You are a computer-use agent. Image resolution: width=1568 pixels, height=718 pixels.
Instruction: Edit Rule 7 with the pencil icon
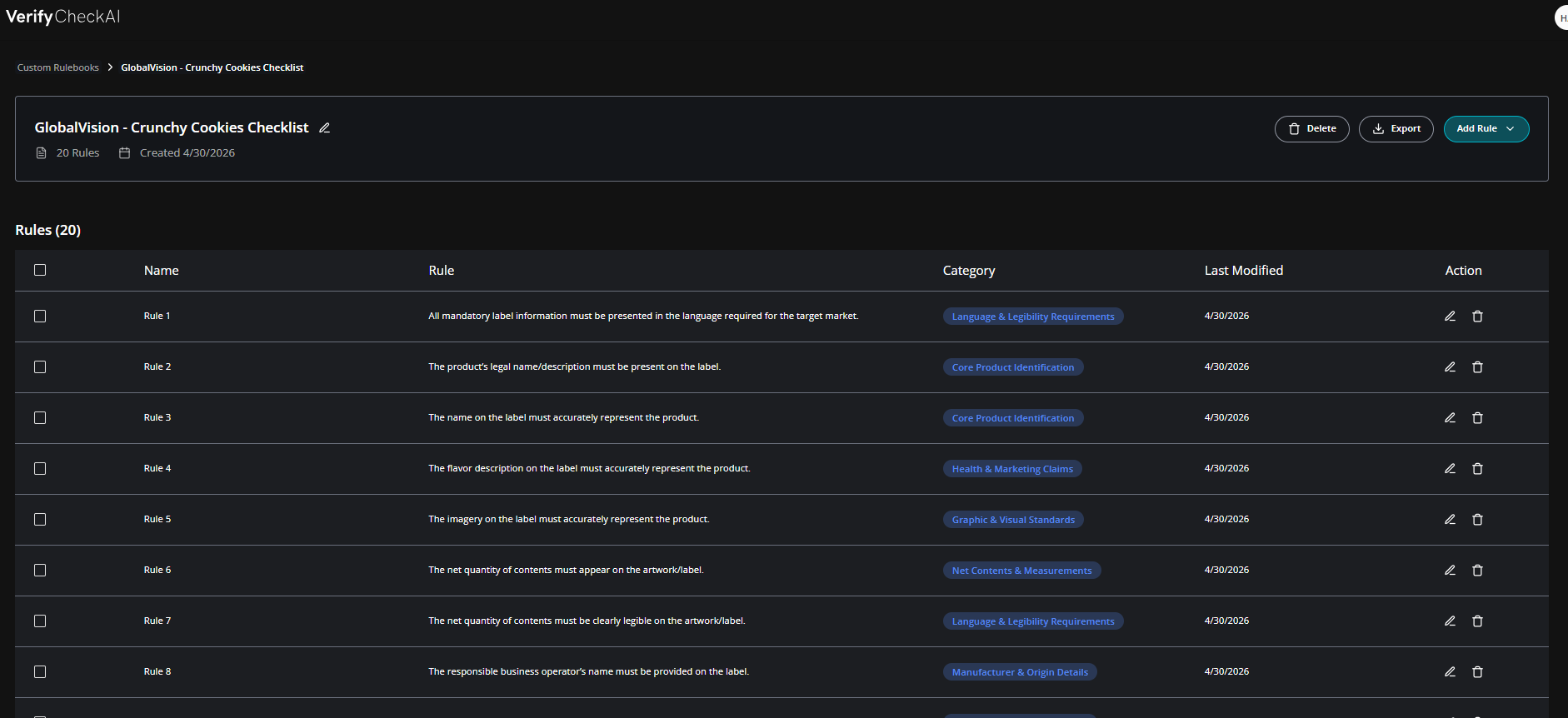(x=1450, y=621)
